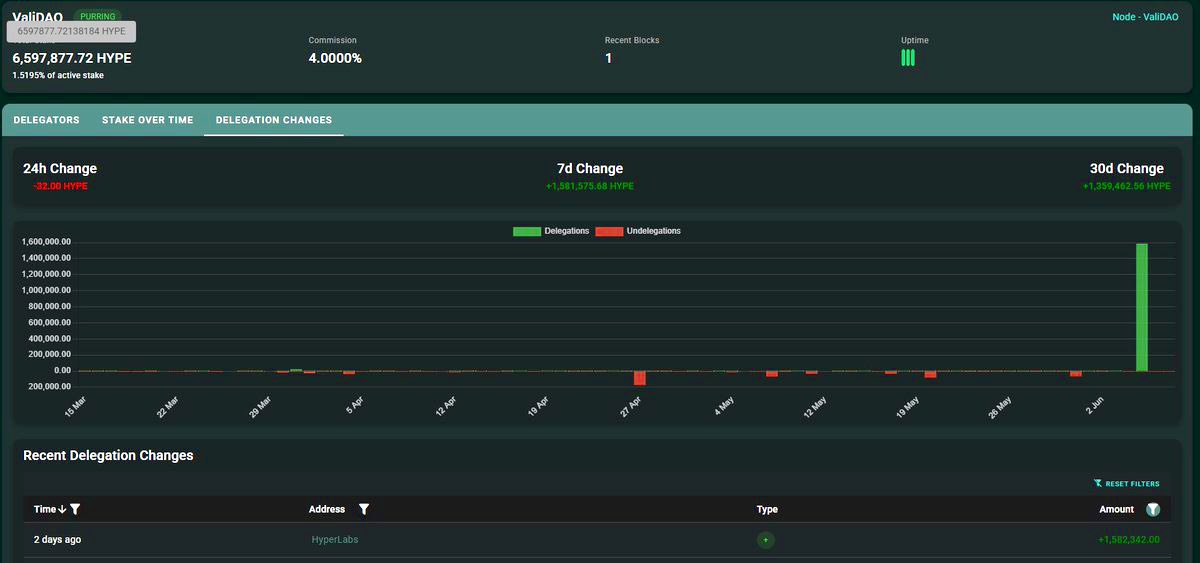Select the Delegation Changes tab

click(274, 120)
